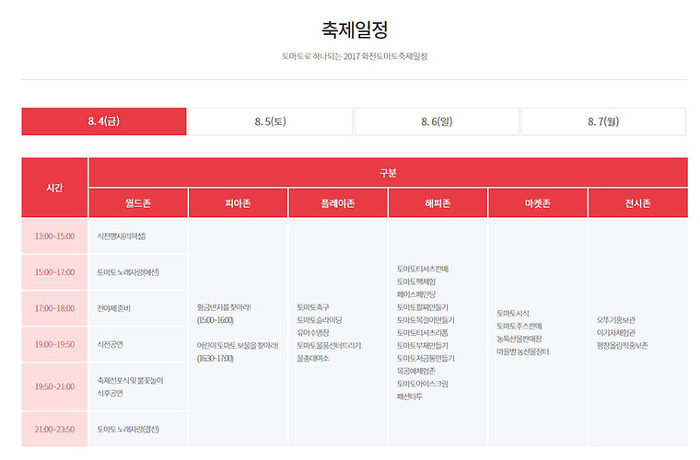
Task: Click the 이기자체험관 entry
Action: 616,333
